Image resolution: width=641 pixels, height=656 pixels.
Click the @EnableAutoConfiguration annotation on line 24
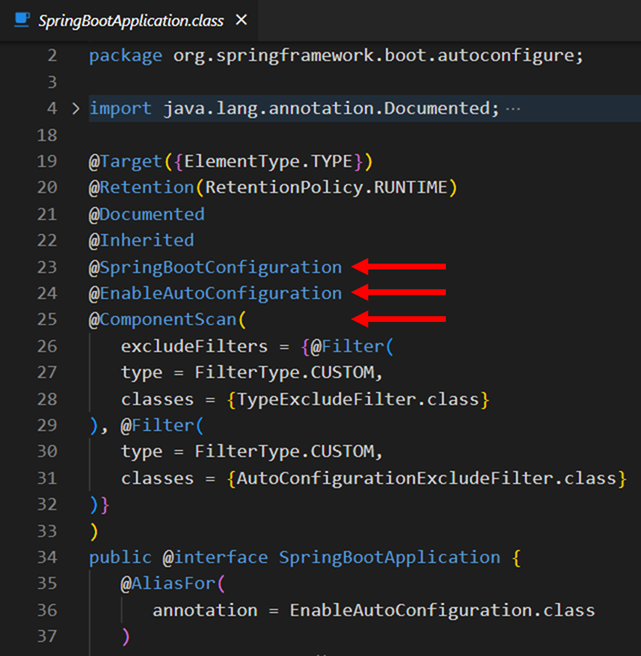pyautogui.click(x=215, y=294)
